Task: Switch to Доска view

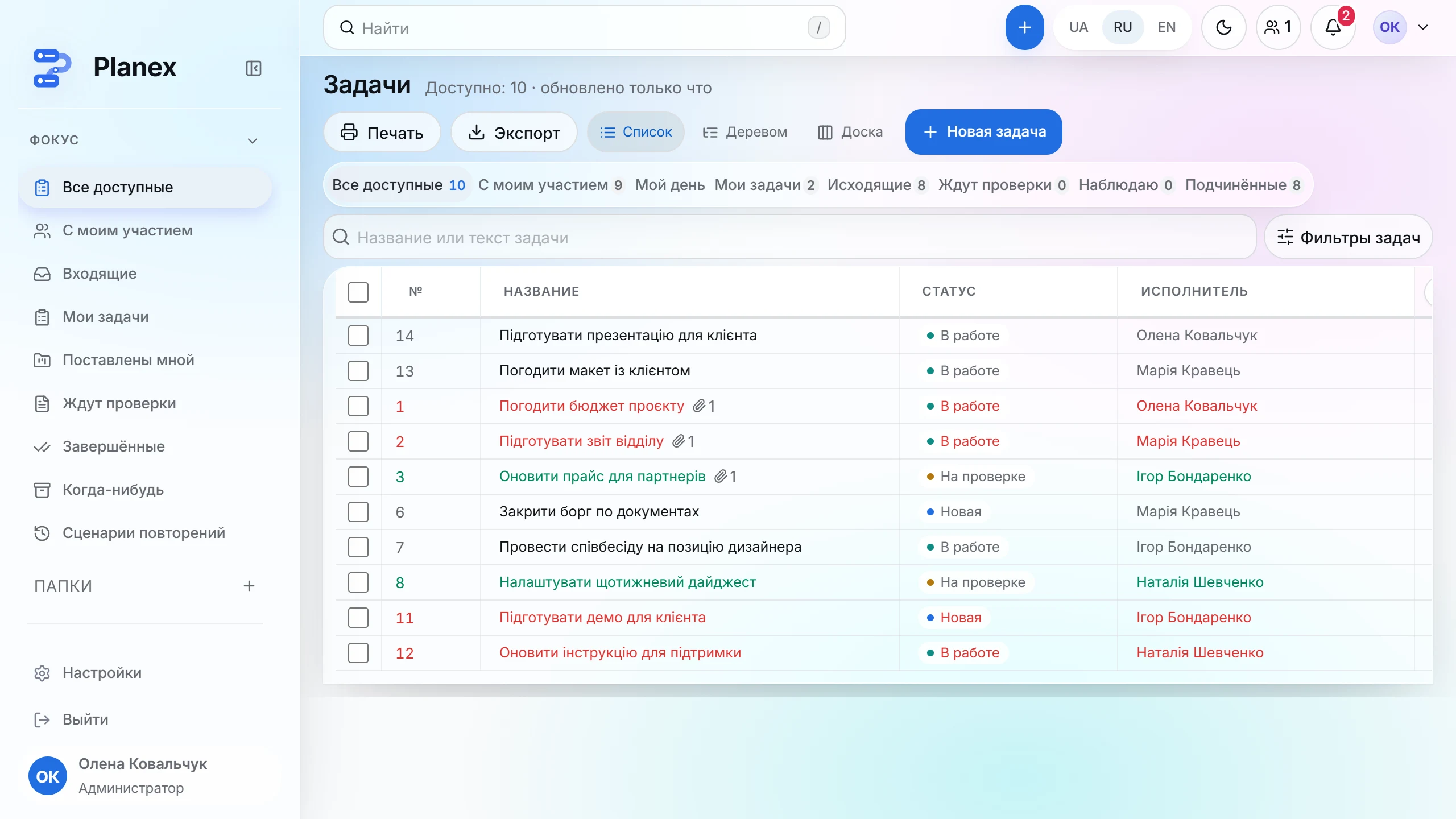Action: [850, 132]
